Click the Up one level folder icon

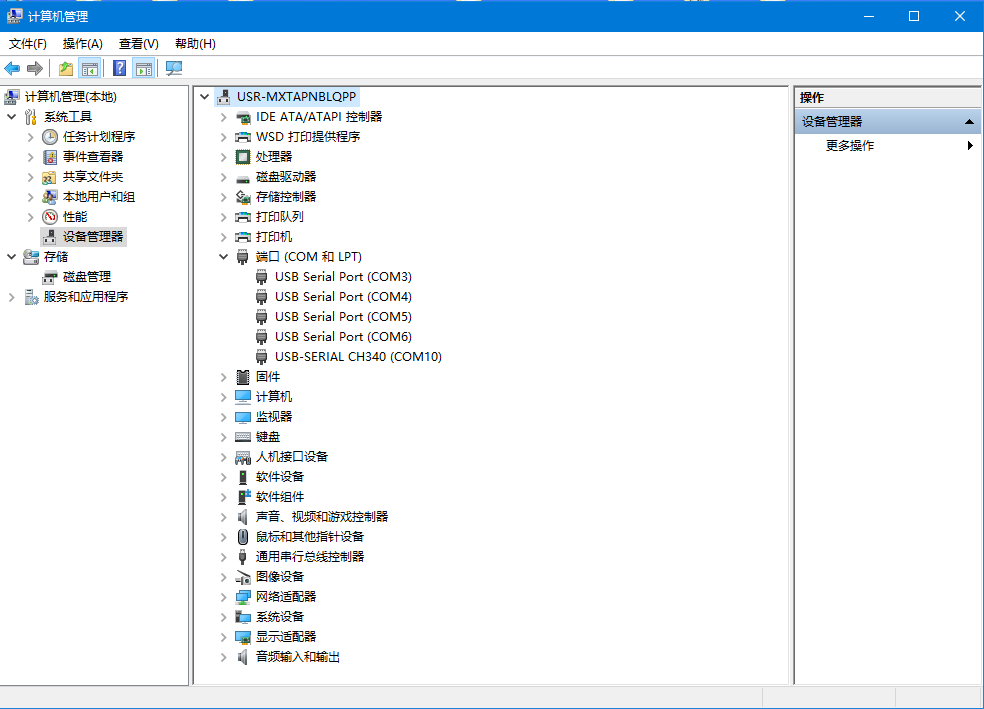tap(66, 68)
